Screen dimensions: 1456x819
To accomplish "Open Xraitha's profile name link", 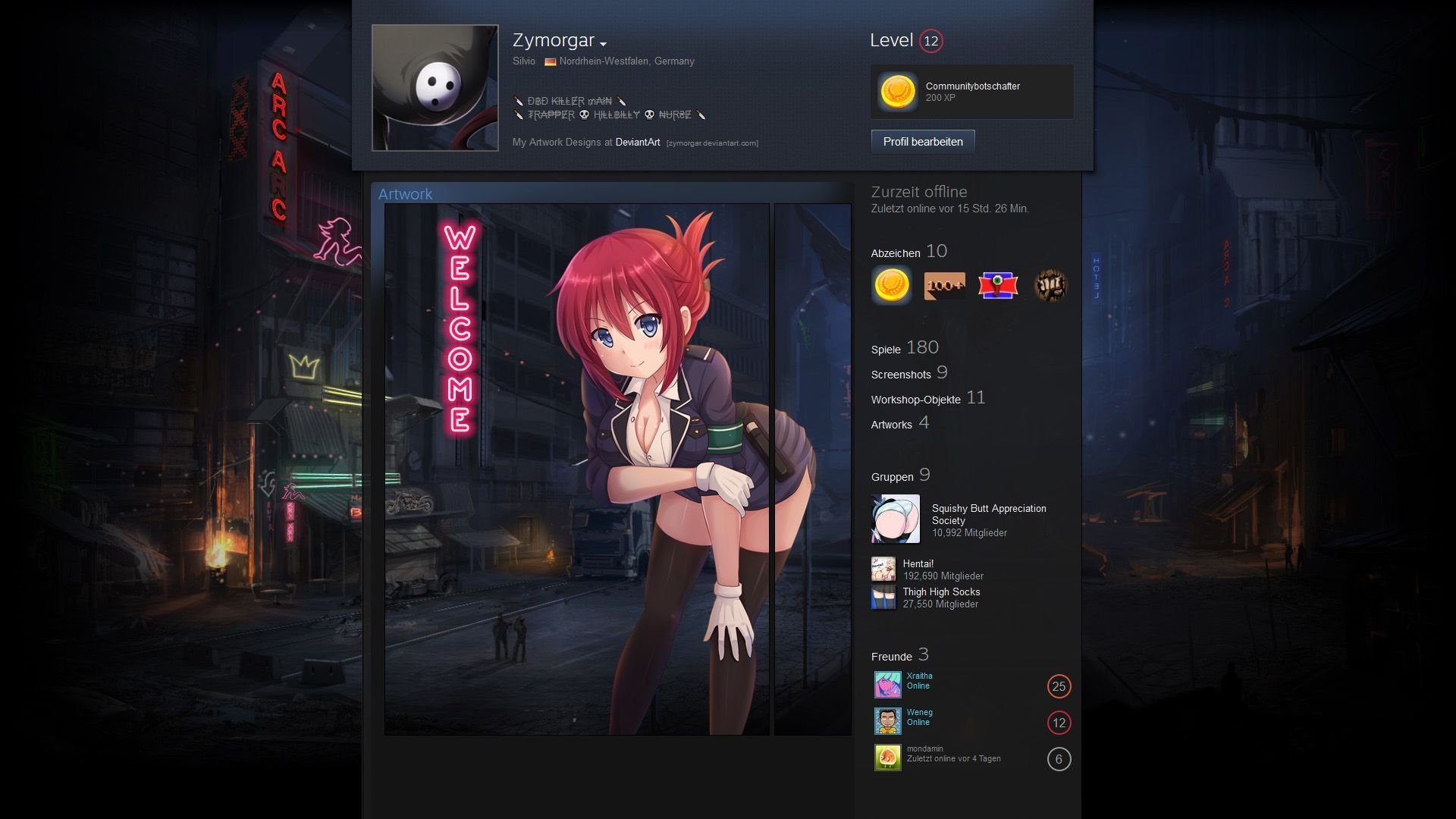I will pos(919,676).
